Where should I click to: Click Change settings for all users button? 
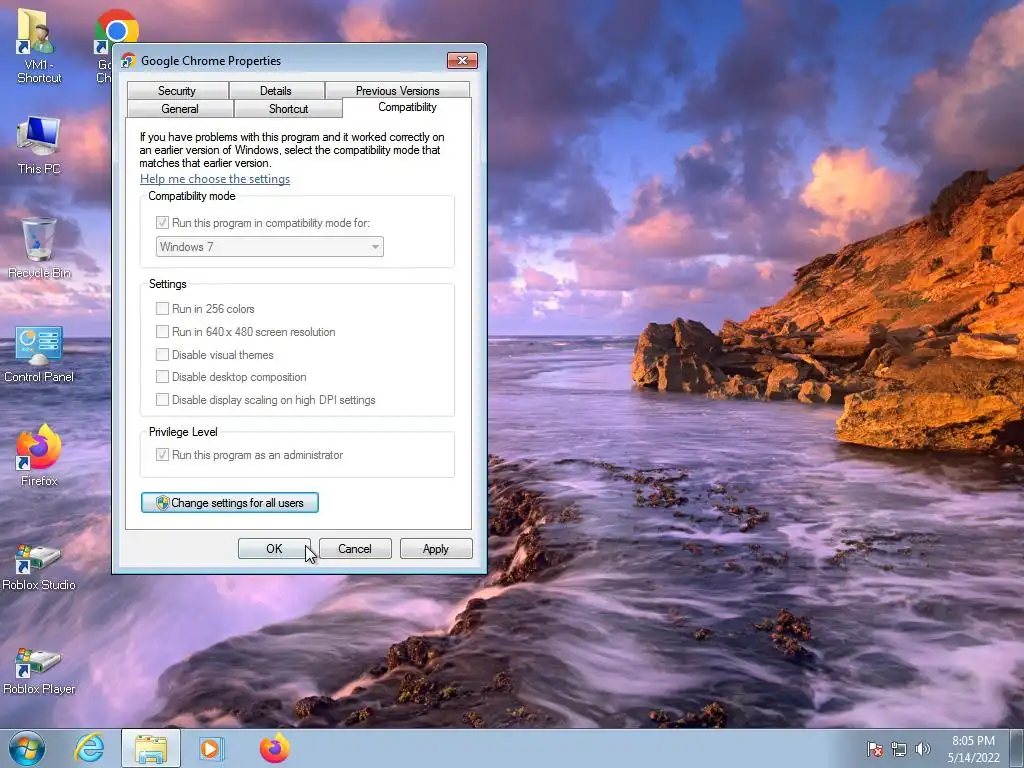pyautogui.click(x=230, y=503)
